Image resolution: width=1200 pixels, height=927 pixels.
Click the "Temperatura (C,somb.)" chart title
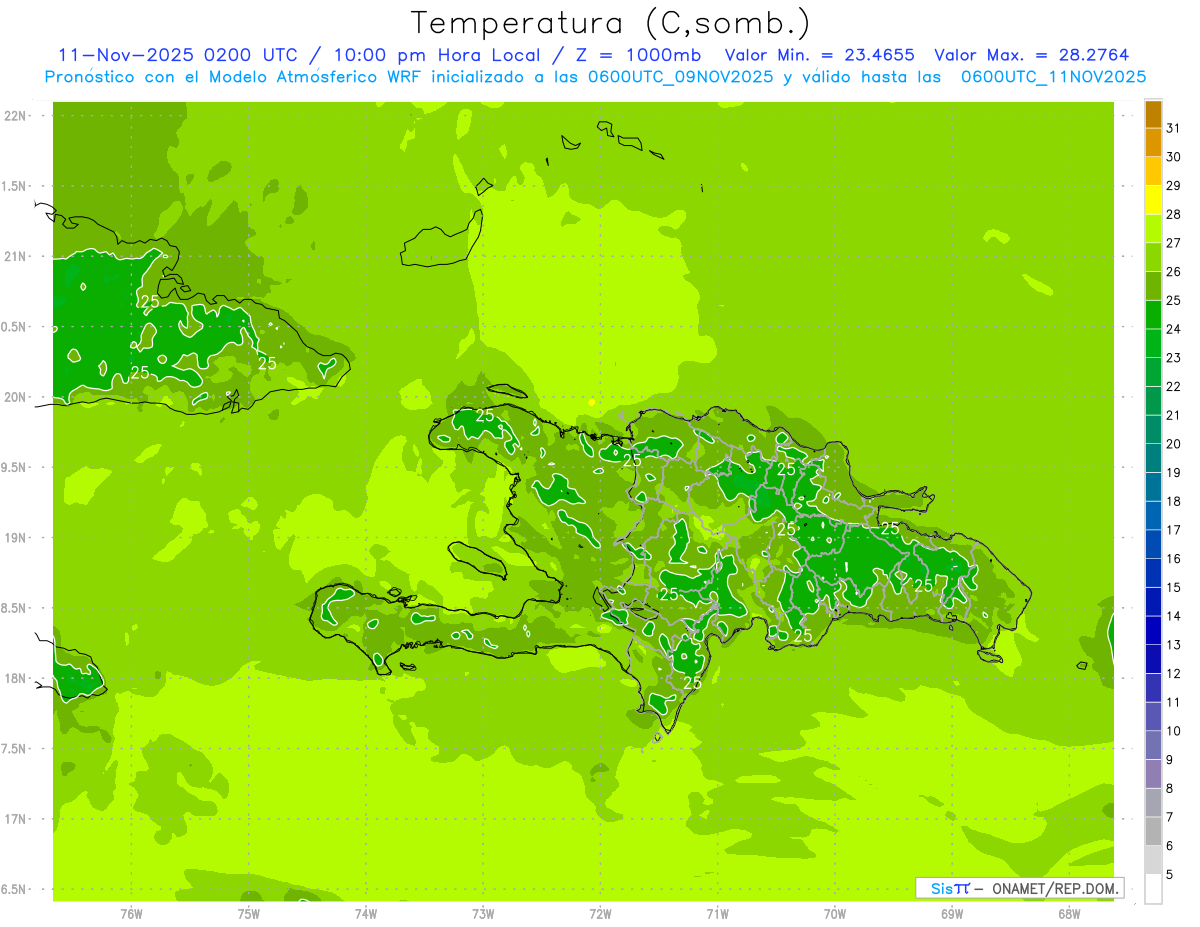tap(611, 23)
